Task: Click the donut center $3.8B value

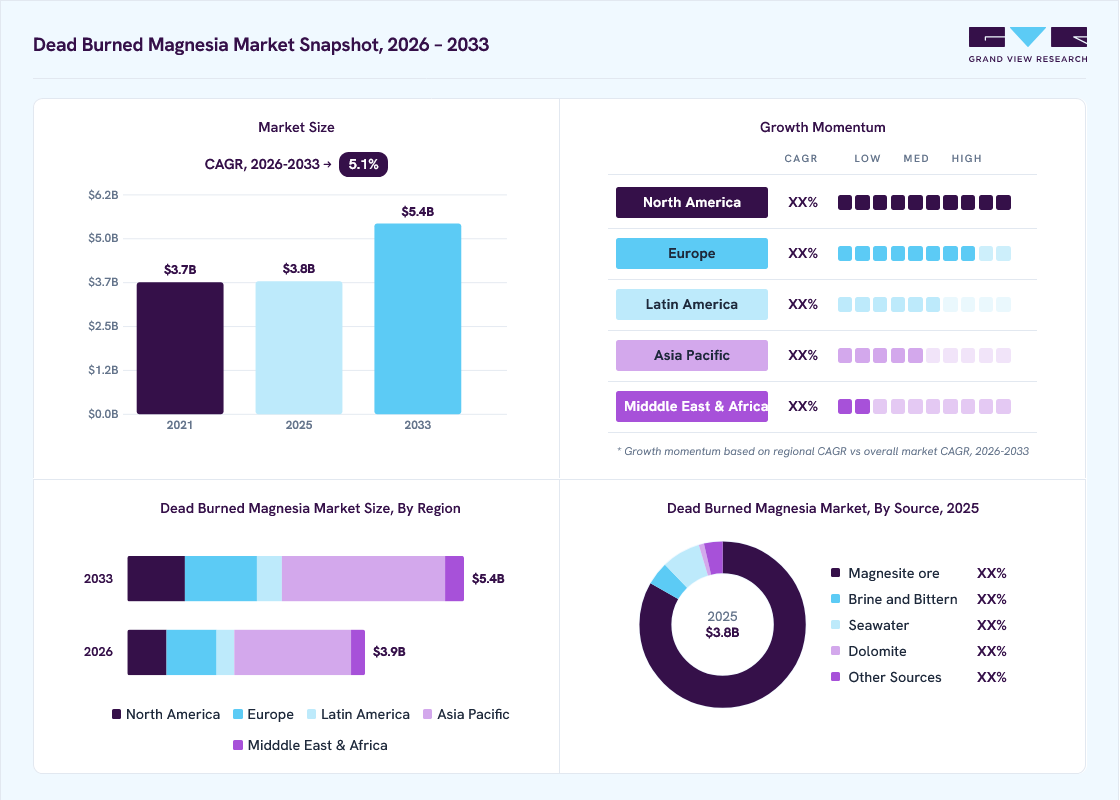Action: click(x=722, y=633)
